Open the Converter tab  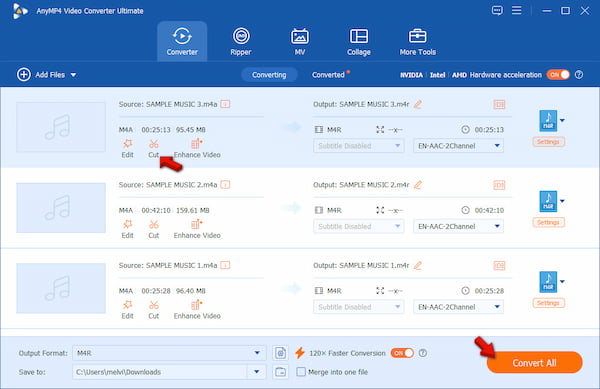[182, 41]
